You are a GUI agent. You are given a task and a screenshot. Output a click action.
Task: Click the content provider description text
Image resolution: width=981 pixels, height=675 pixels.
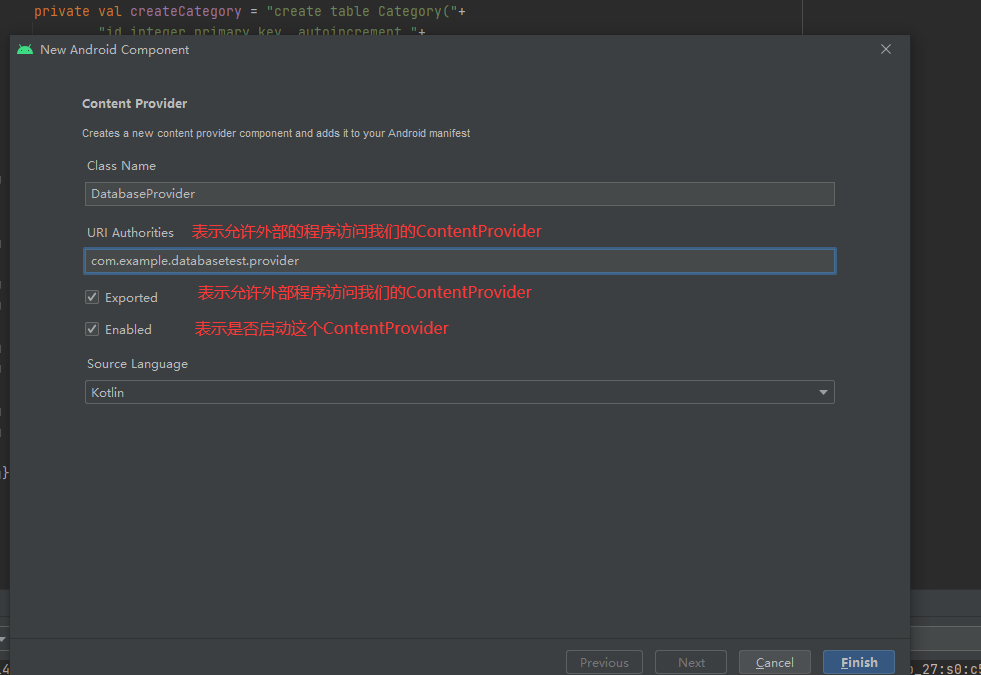pos(276,133)
